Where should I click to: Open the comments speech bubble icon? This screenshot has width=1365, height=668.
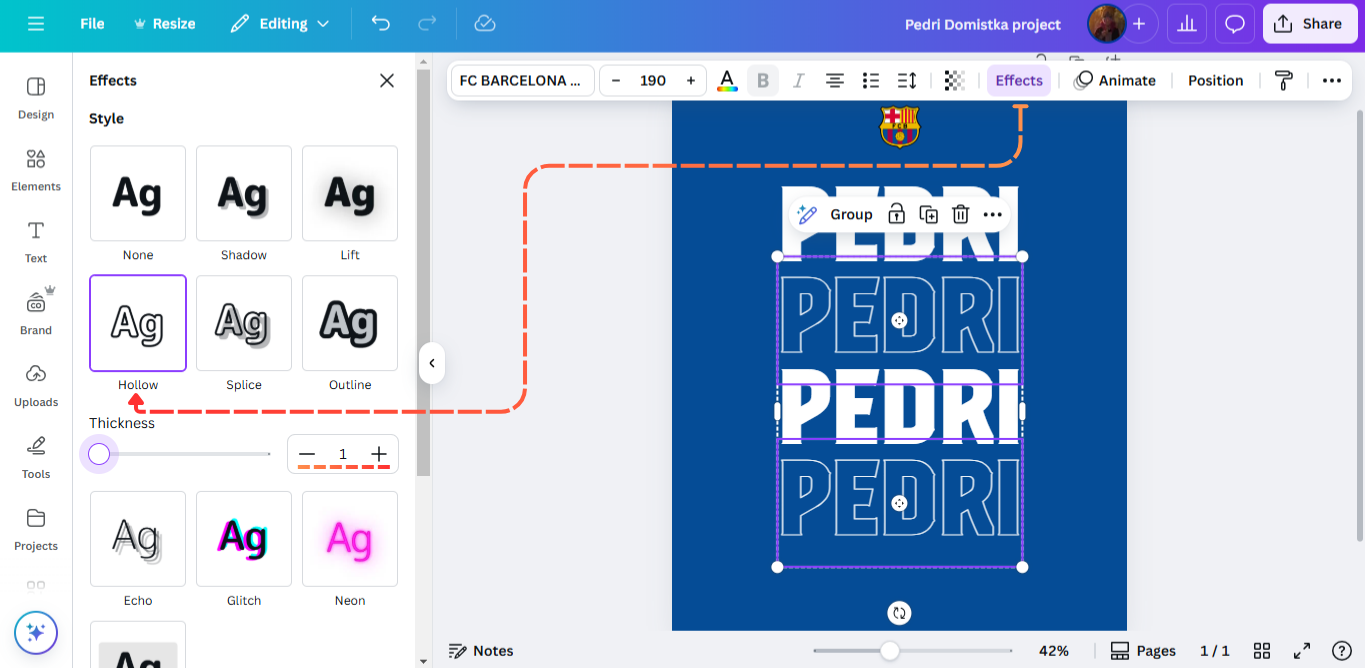(x=1235, y=23)
